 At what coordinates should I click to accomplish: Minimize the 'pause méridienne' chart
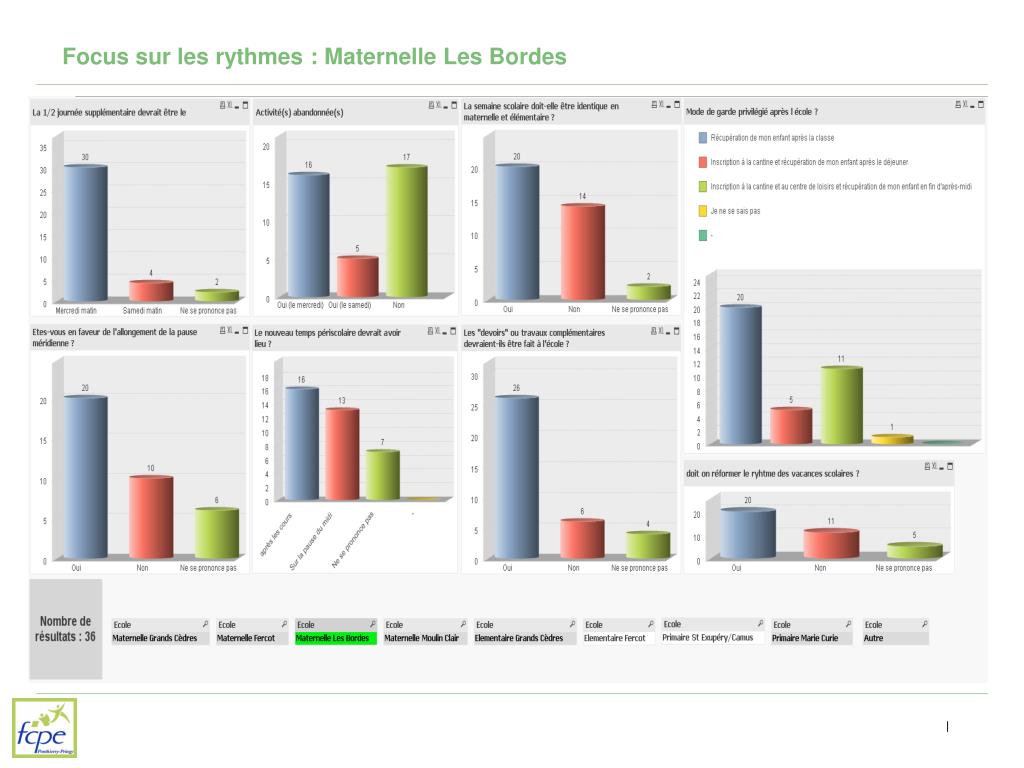click(238, 331)
